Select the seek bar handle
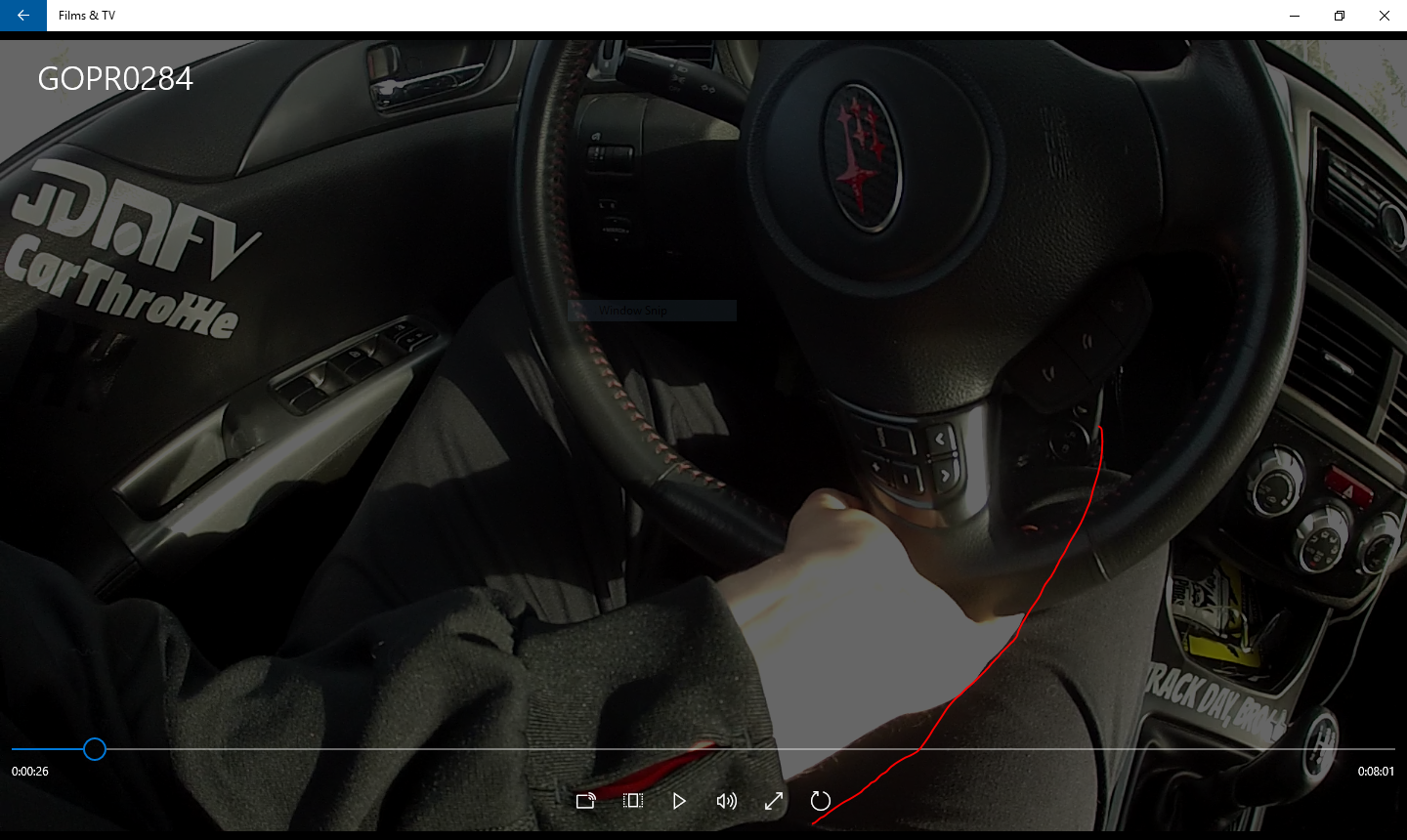 (95, 749)
